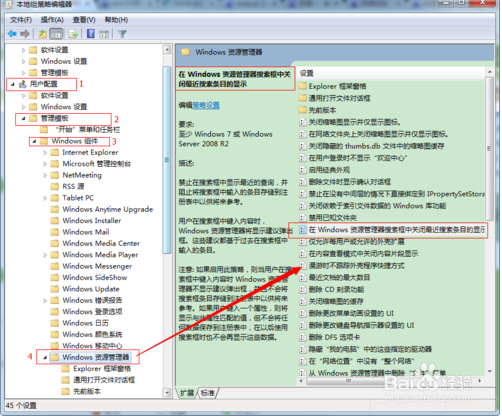
Task: Expand the Windows Media Player node
Action: pos(45,255)
